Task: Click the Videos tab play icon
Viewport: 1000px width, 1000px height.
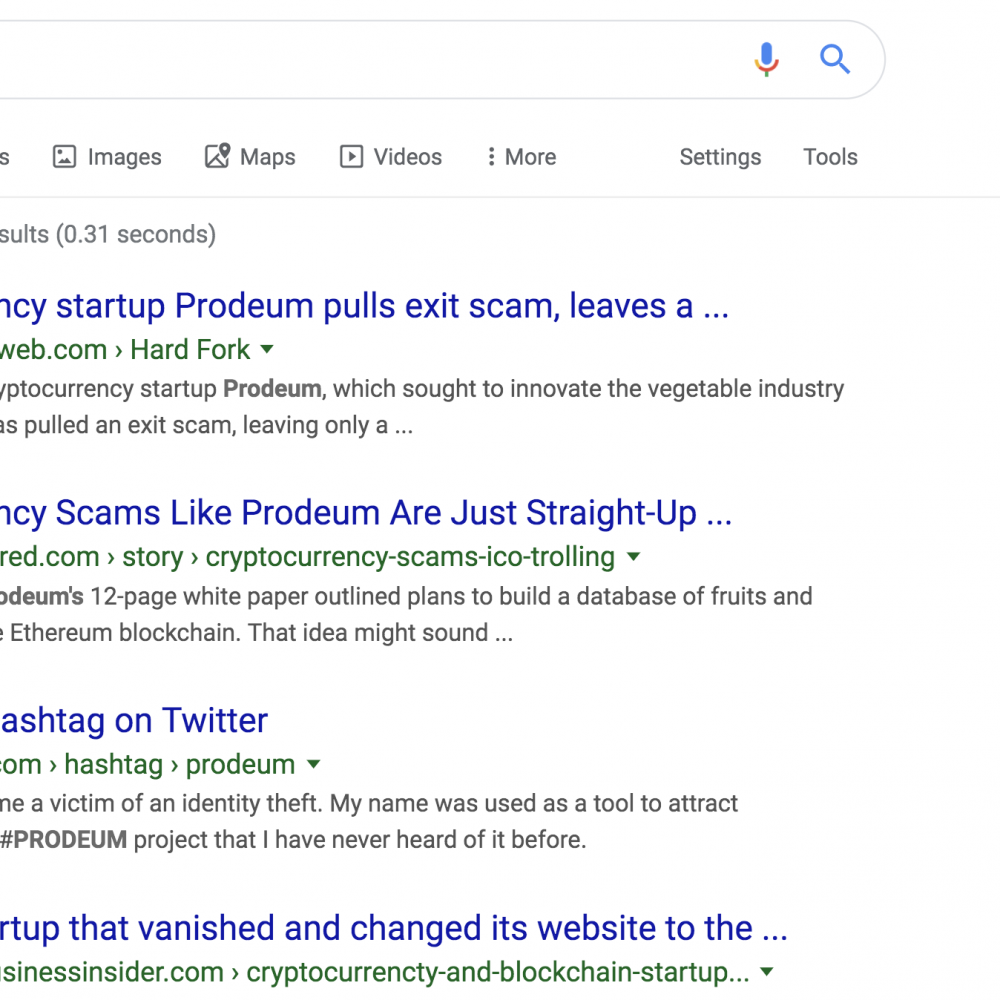Action: pyautogui.click(x=351, y=156)
